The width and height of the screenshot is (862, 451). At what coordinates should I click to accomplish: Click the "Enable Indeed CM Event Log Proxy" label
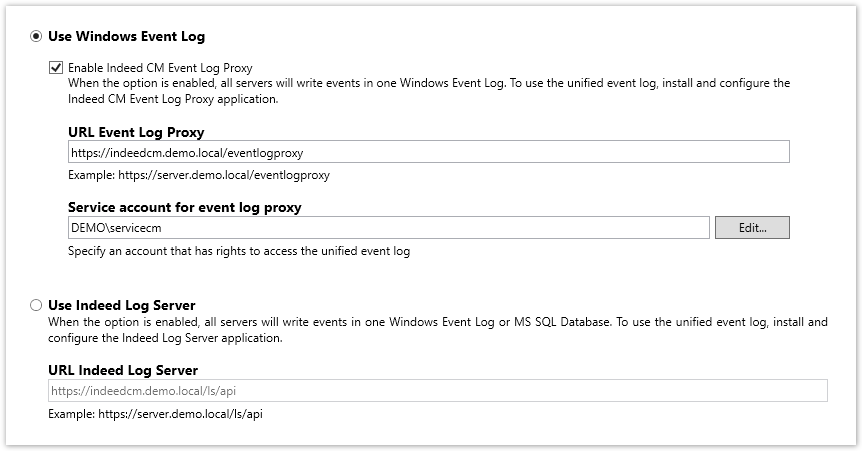click(160, 68)
